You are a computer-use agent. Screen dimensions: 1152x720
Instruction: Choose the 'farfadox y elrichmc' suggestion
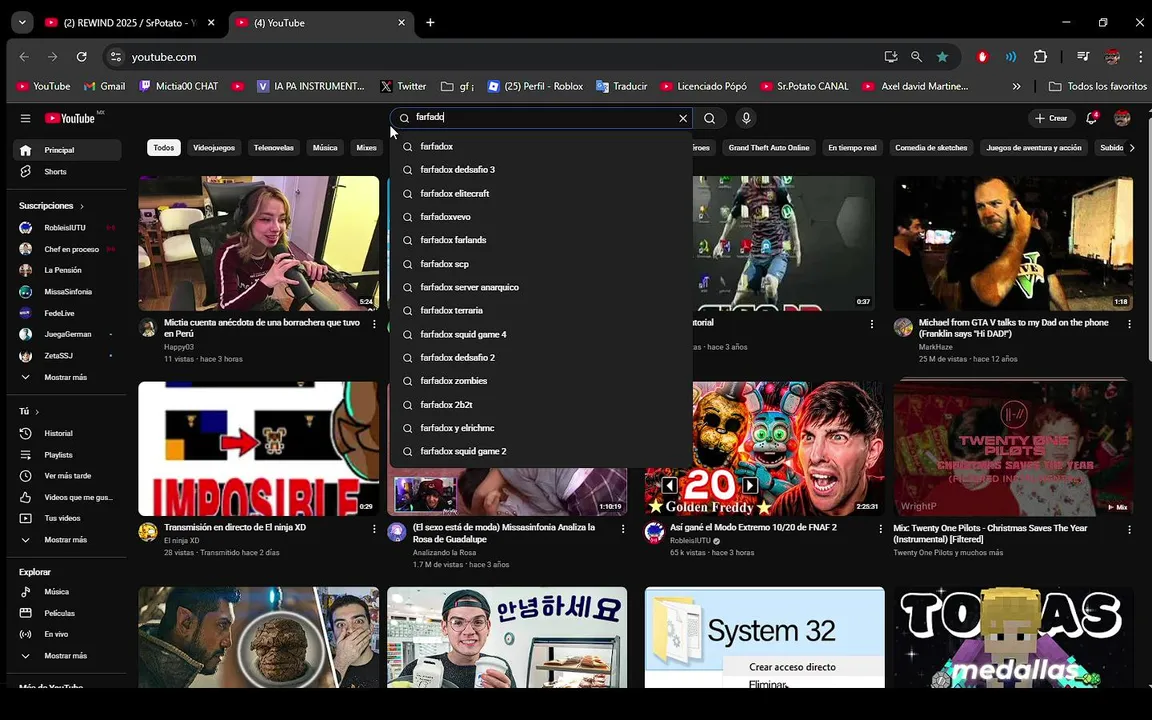pyautogui.click(x=541, y=428)
